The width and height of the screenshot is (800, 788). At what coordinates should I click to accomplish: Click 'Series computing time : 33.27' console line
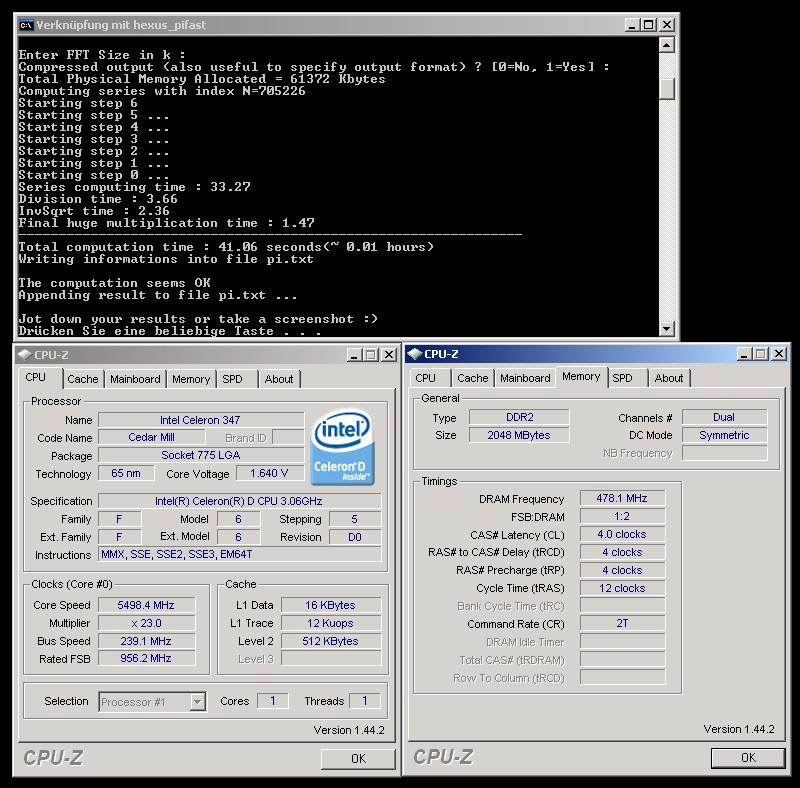[135, 187]
